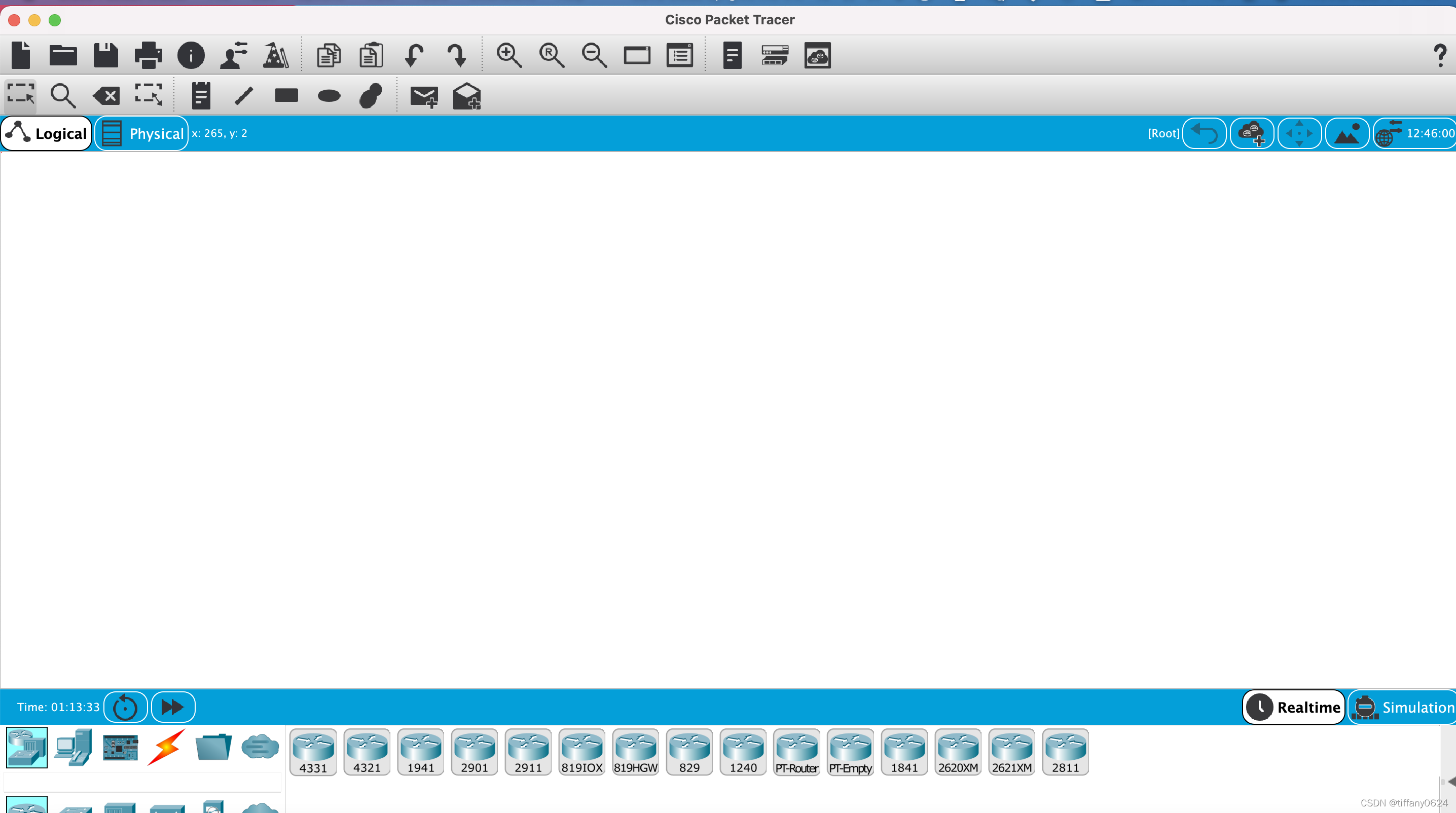The image size is (1456, 813).
Task: Open the cloud image viewer icon
Action: tap(817, 55)
